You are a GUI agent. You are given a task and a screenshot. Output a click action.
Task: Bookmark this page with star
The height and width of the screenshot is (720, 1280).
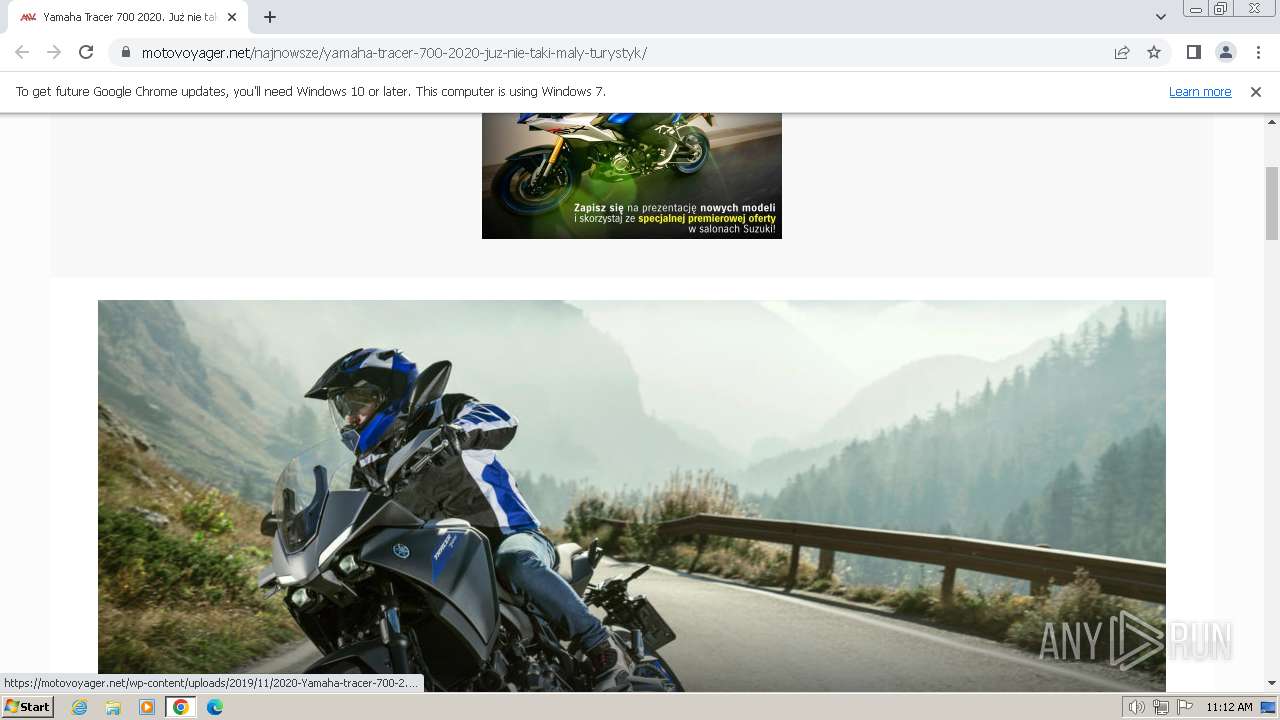pyautogui.click(x=1154, y=52)
